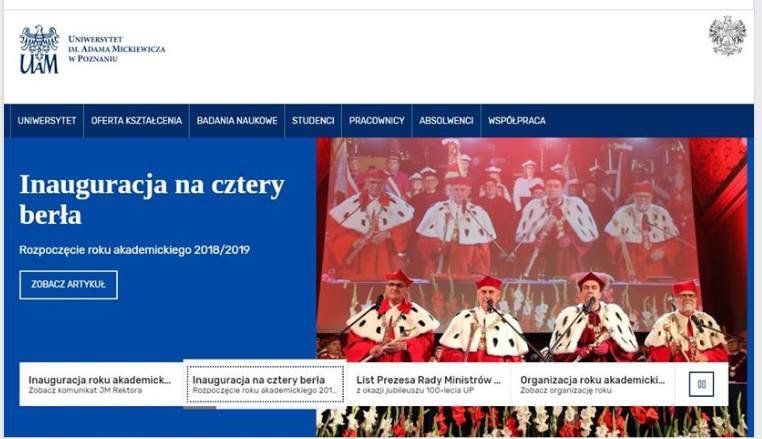
Task: Click the Rozpoczęcie roku akademickiego 2018/2019 subtitle
Action: tap(135, 250)
